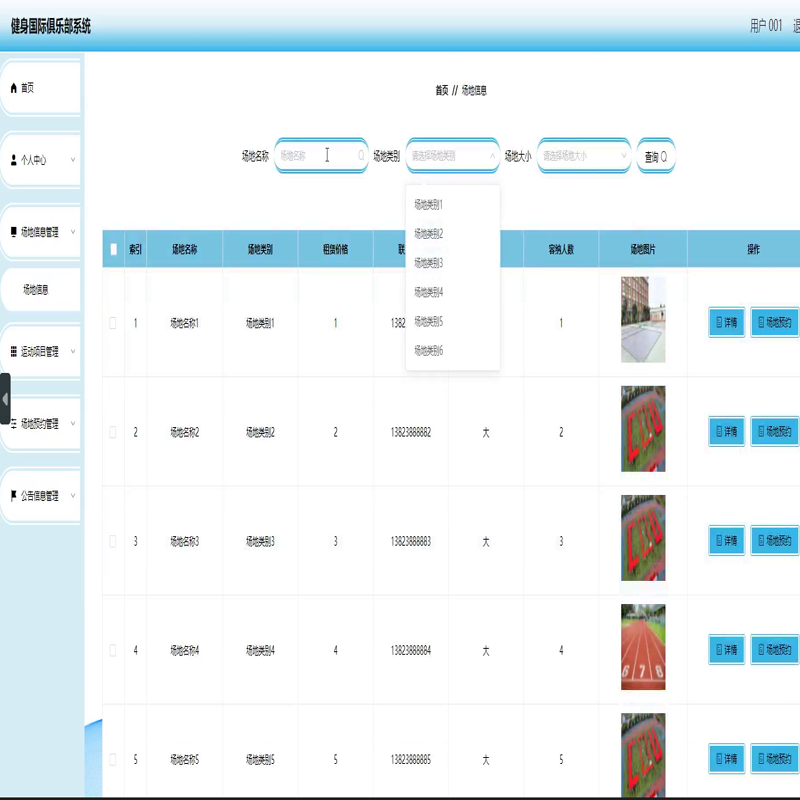Collapse the 场地信息管理 menu chevron

click(73, 232)
